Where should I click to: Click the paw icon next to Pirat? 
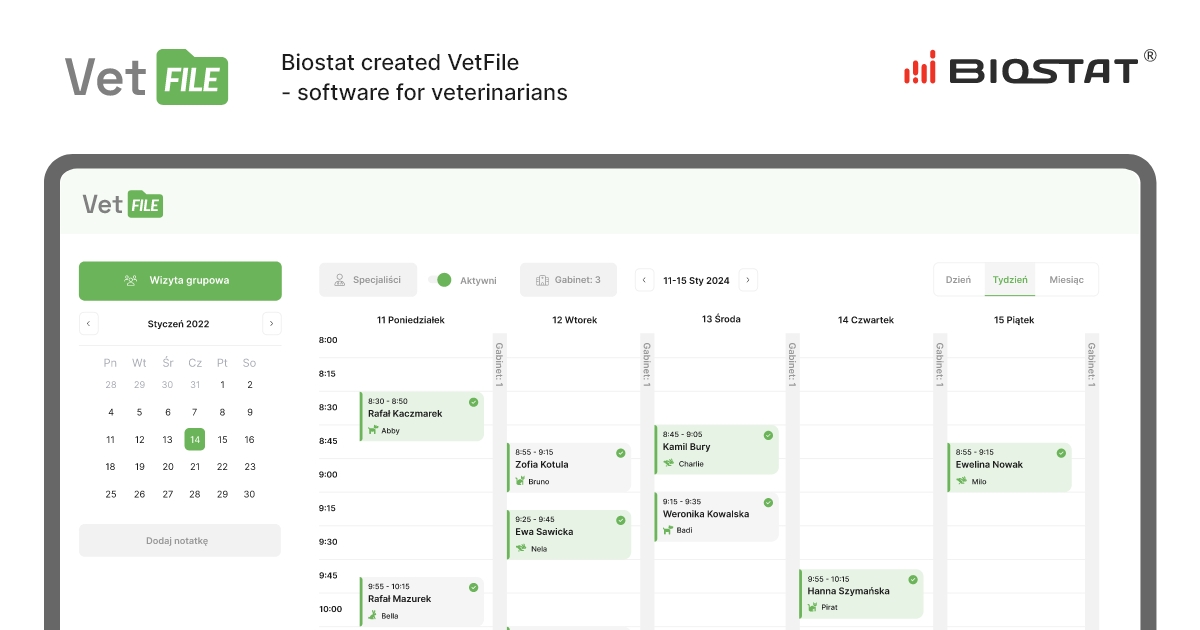[813, 606]
